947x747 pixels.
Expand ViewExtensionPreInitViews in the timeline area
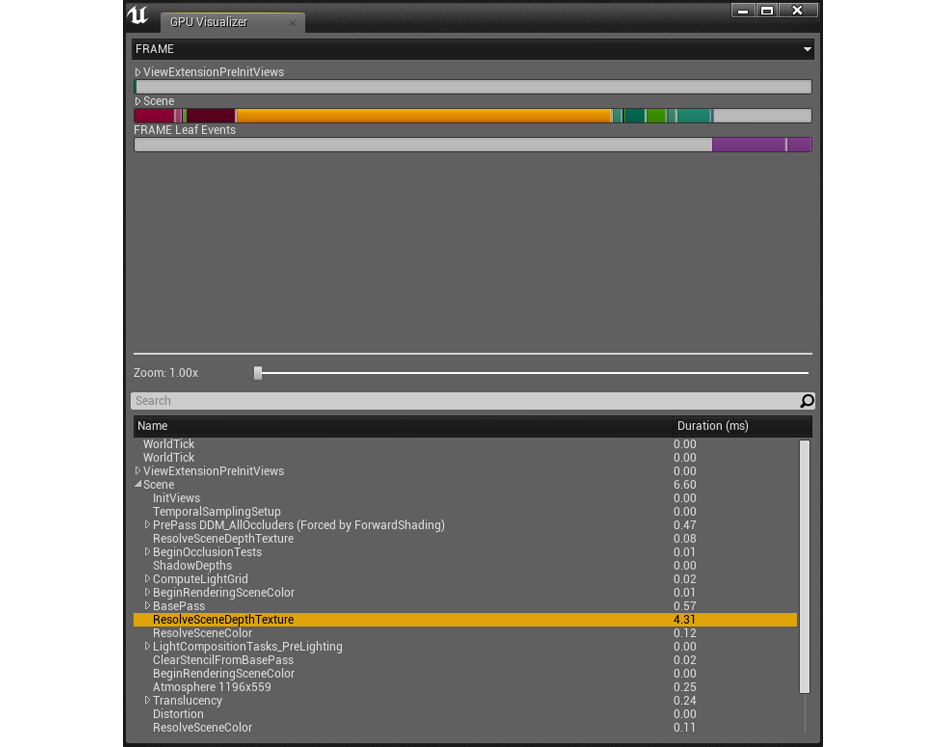point(138,73)
